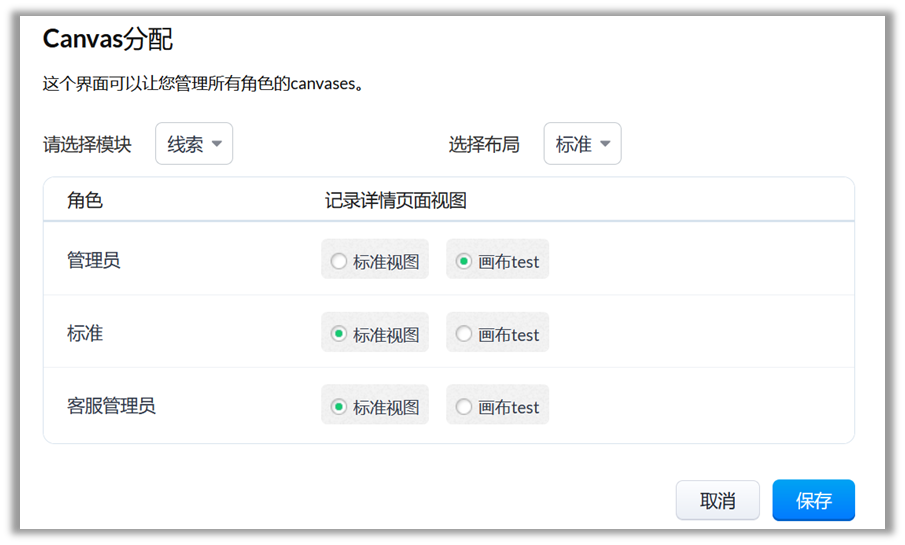Viewport: 905px width, 545px height.
Task: Choose 标准视图 for the 标准 role
Action: [339, 334]
